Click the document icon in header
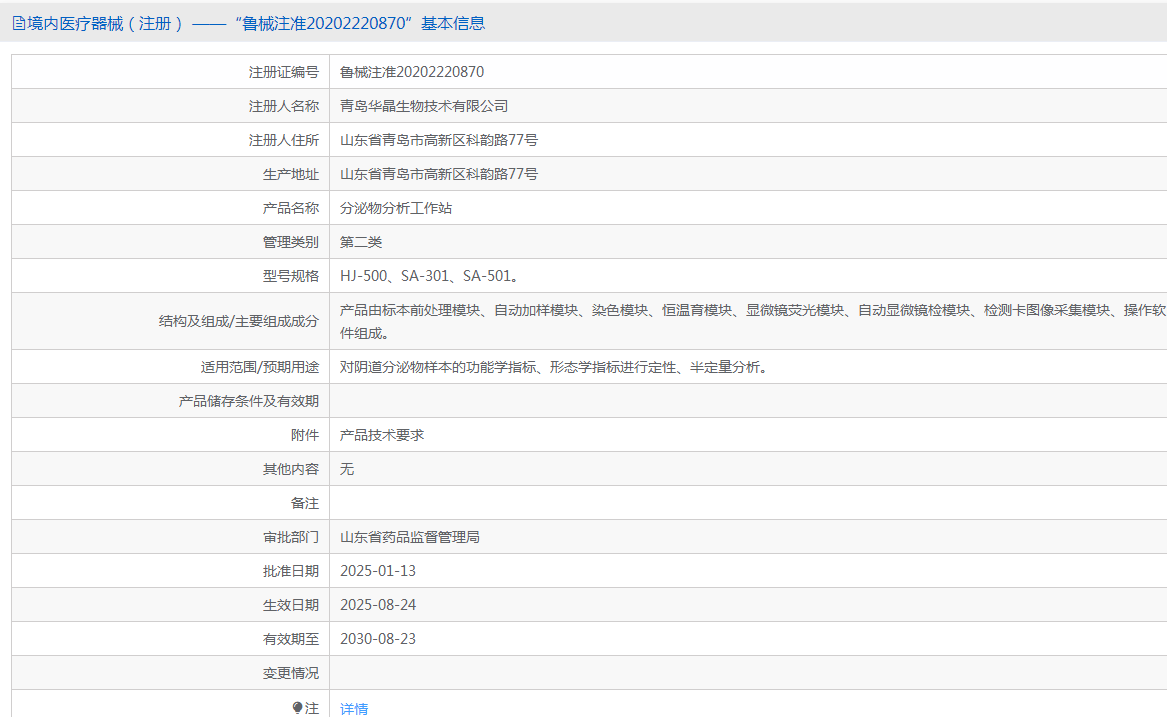Screen dimensions: 1167x717 click(19, 24)
